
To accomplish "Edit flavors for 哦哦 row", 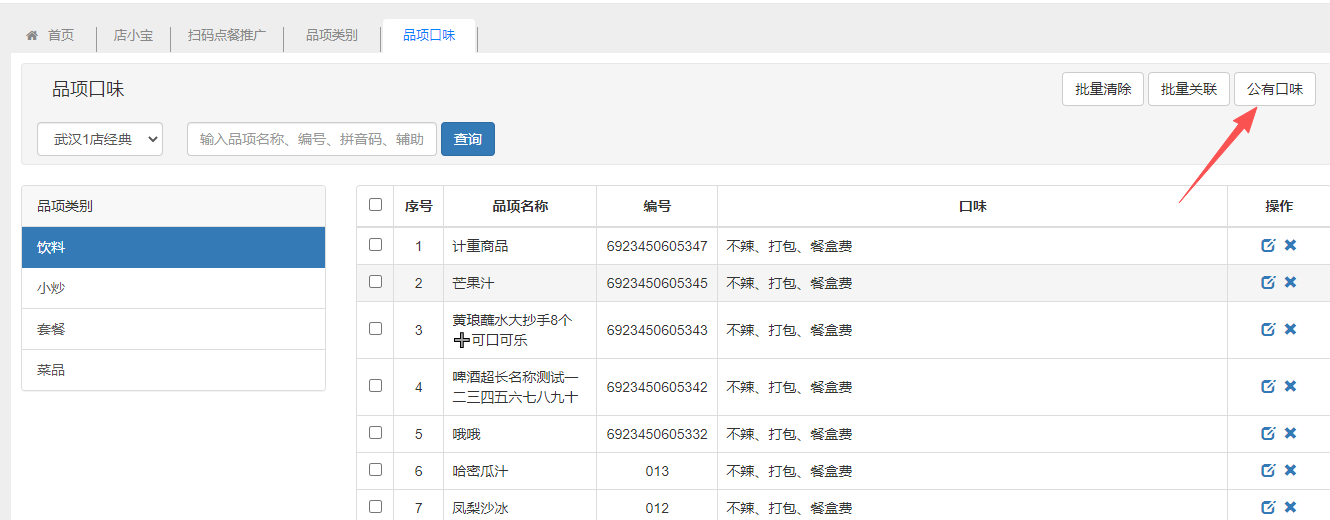I will [x=1268, y=434].
